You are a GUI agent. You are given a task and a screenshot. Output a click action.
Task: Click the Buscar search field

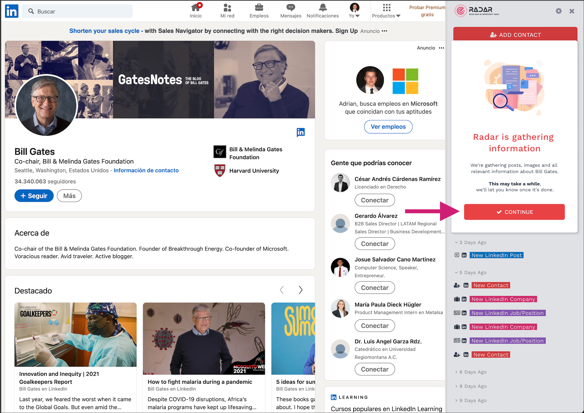click(77, 11)
